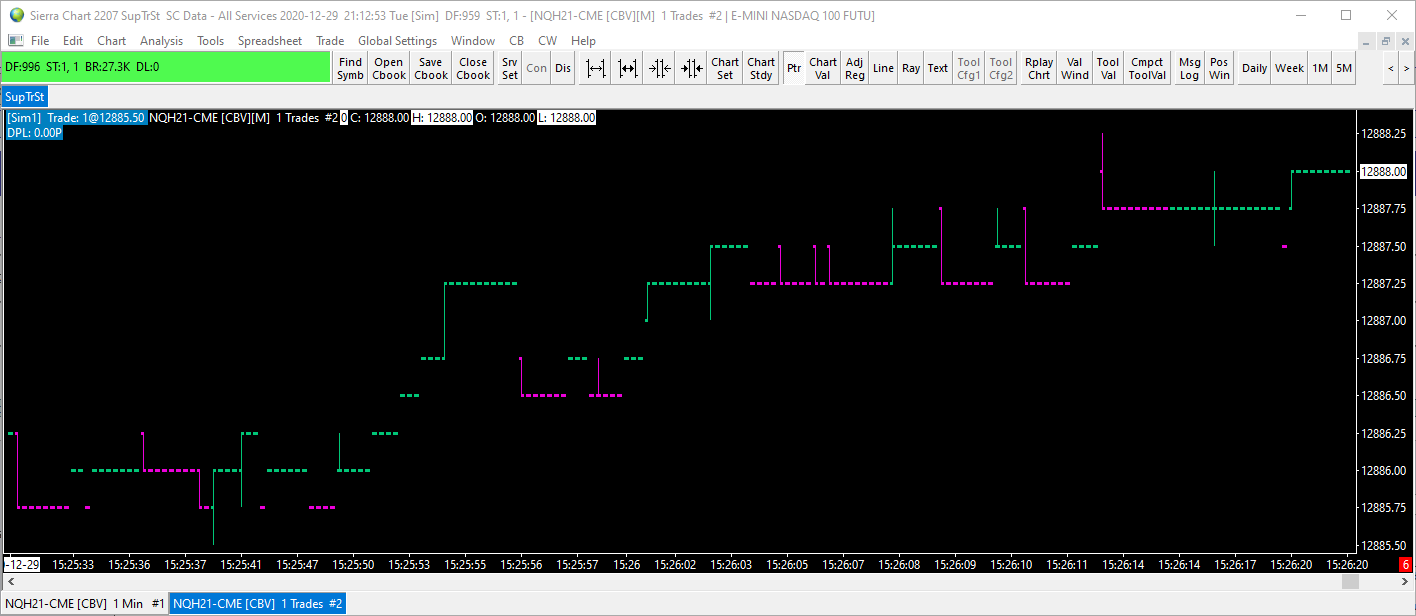Start Rplay Chrt chart replay
1416x616 pixels.
[x=1039, y=68]
